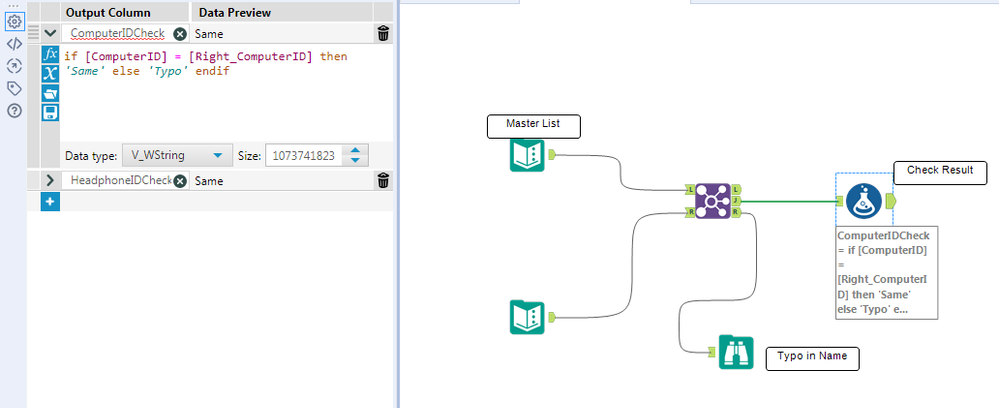
Task: Click the Join tool L input anchor
Action: 689,189
